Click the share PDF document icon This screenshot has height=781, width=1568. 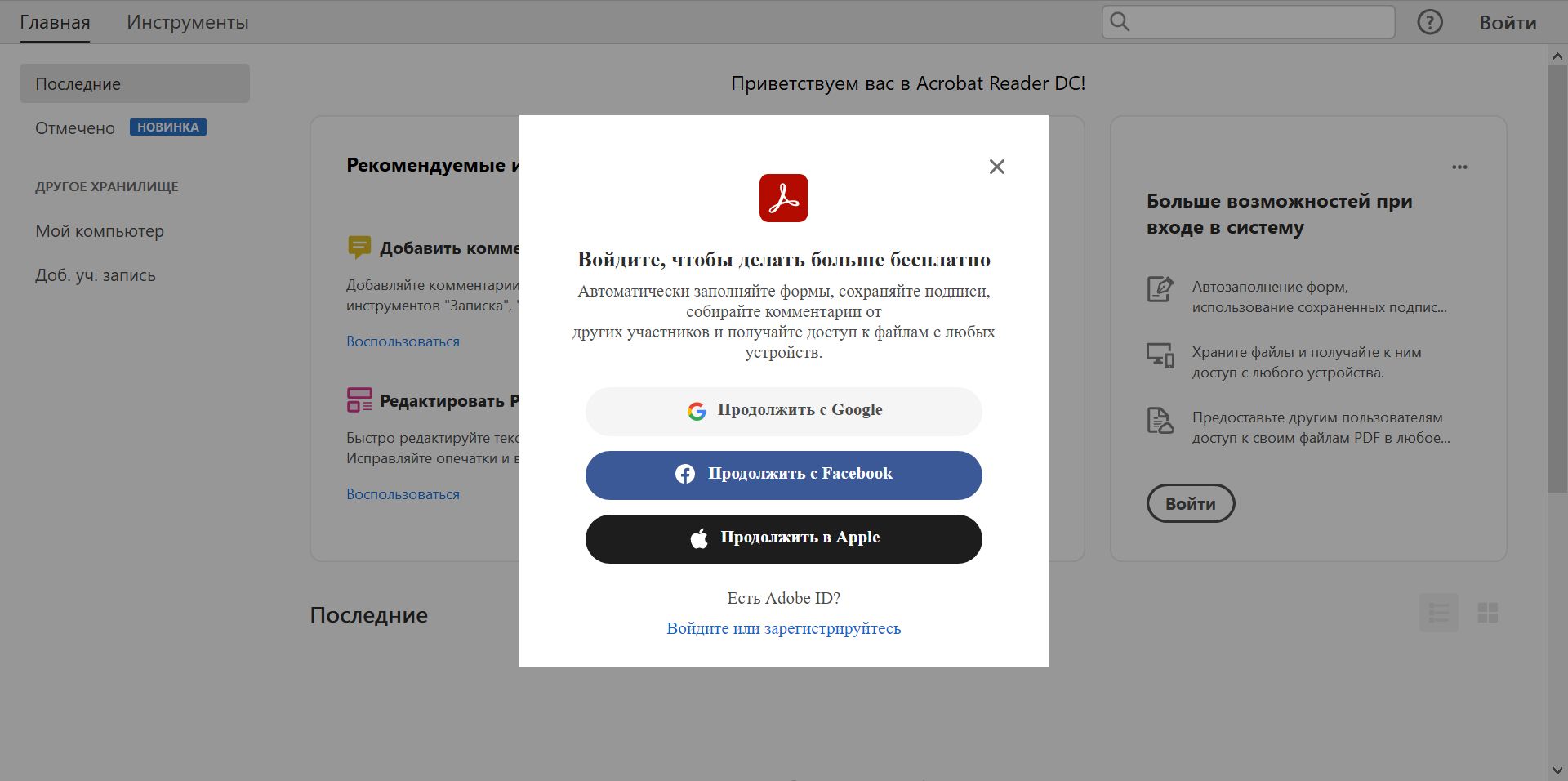pyautogui.click(x=1159, y=421)
